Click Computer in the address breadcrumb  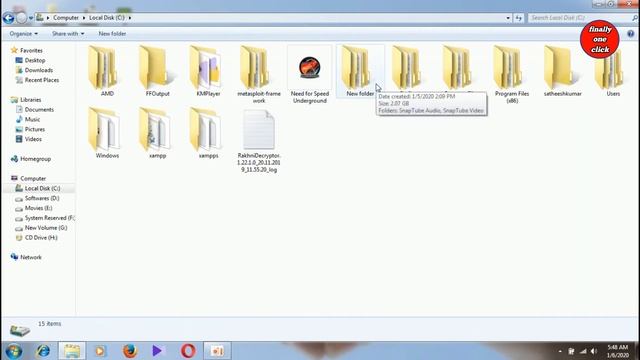[x=66, y=18]
